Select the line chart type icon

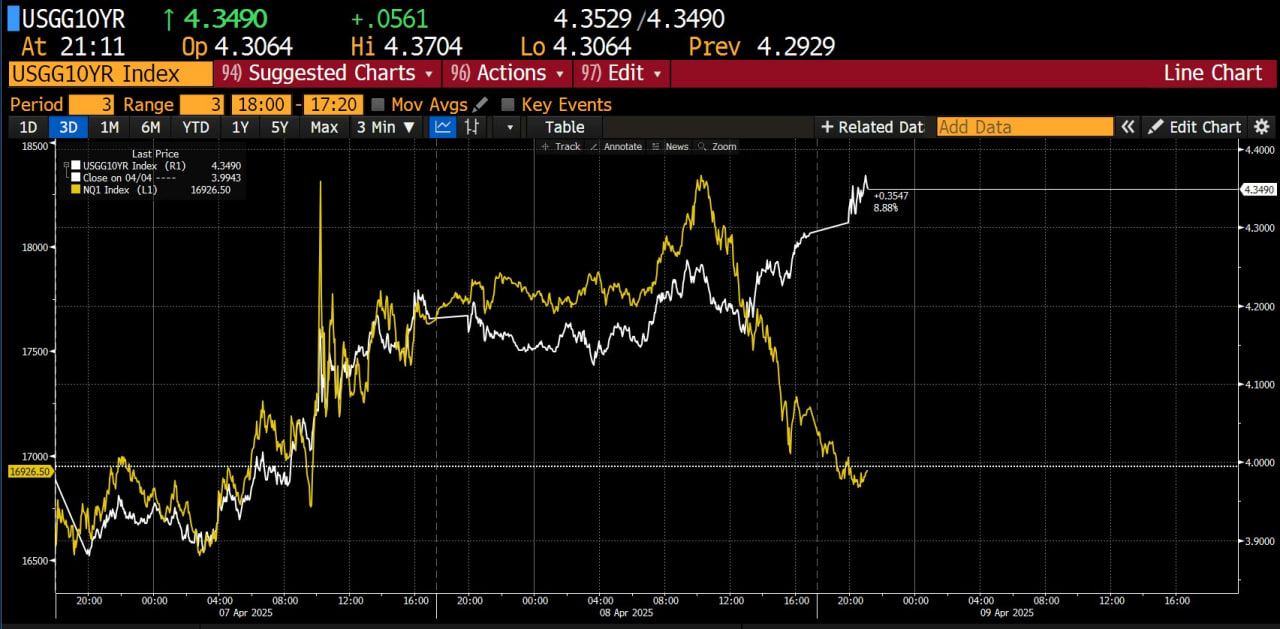point(442,127)
